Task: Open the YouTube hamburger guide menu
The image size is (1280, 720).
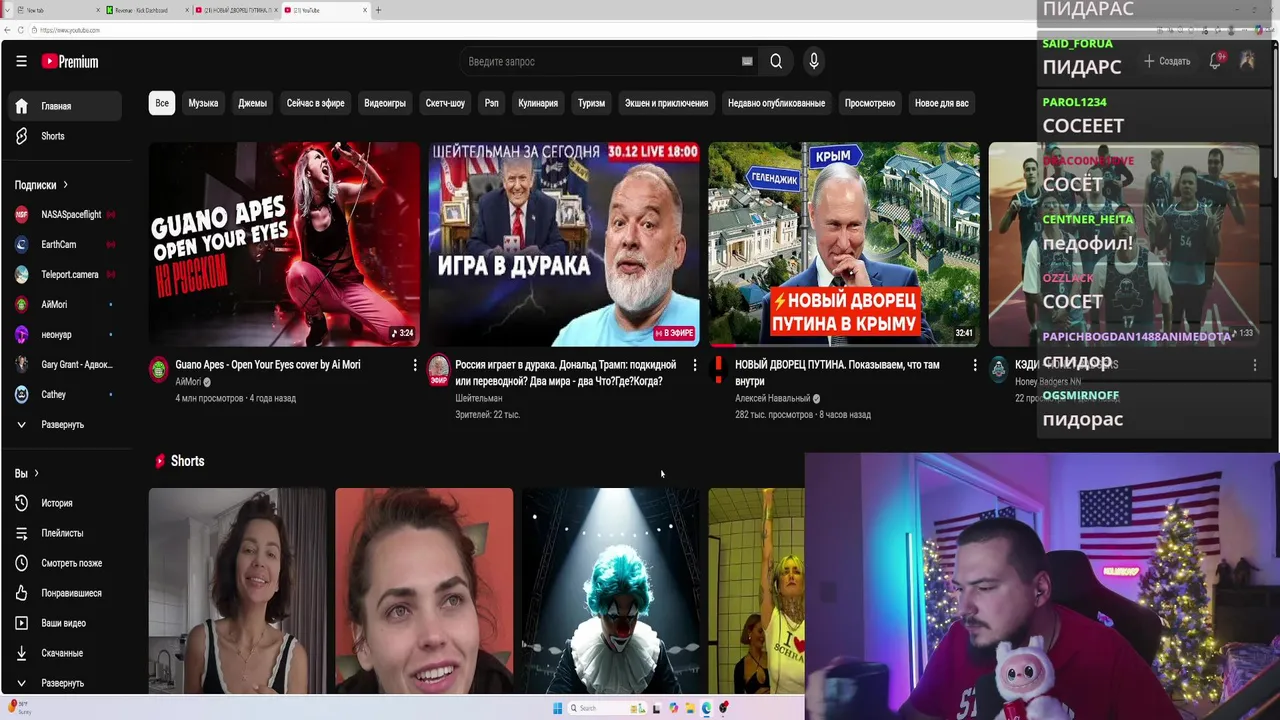Action: [21, 61]
